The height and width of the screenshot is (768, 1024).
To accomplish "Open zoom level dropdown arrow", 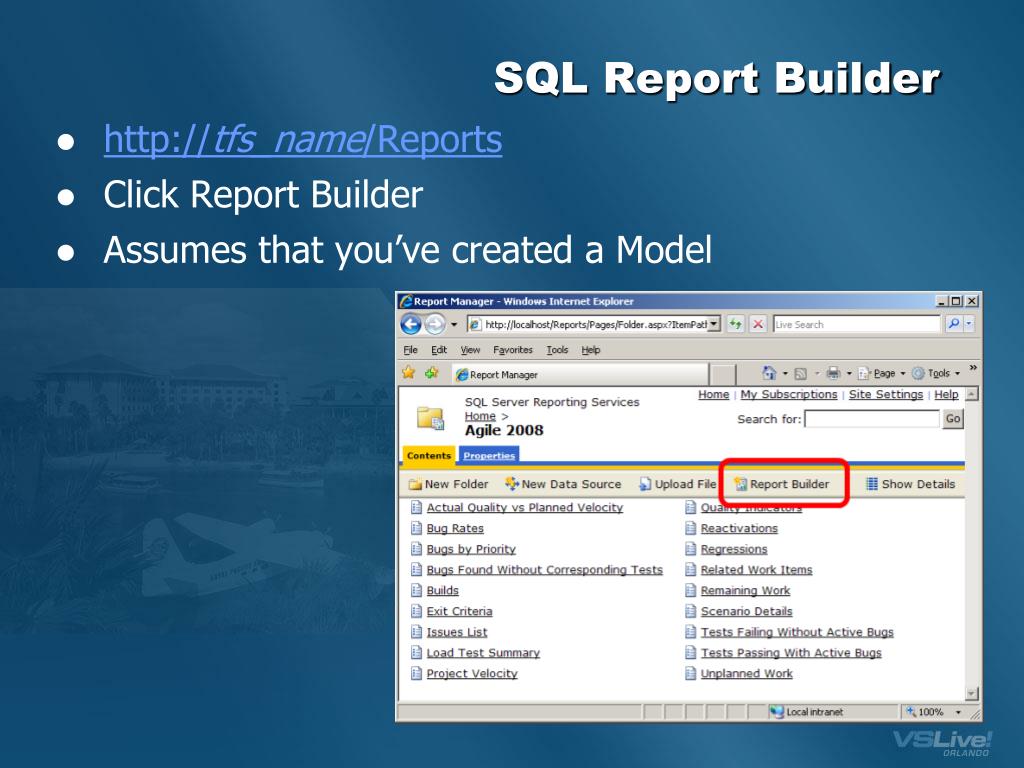I will 958,712.
